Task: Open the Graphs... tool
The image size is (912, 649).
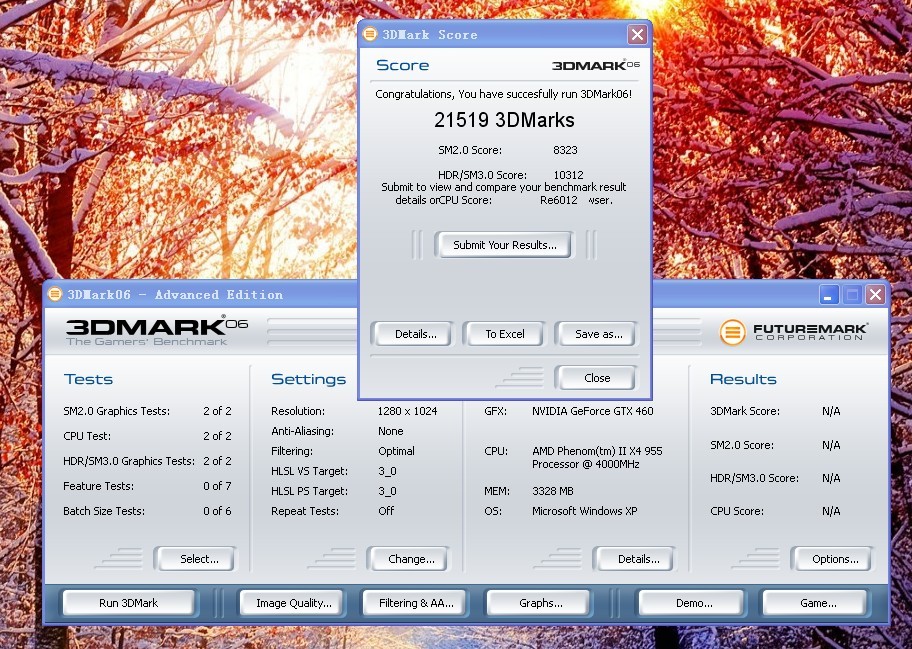Action: pos(540,603)
